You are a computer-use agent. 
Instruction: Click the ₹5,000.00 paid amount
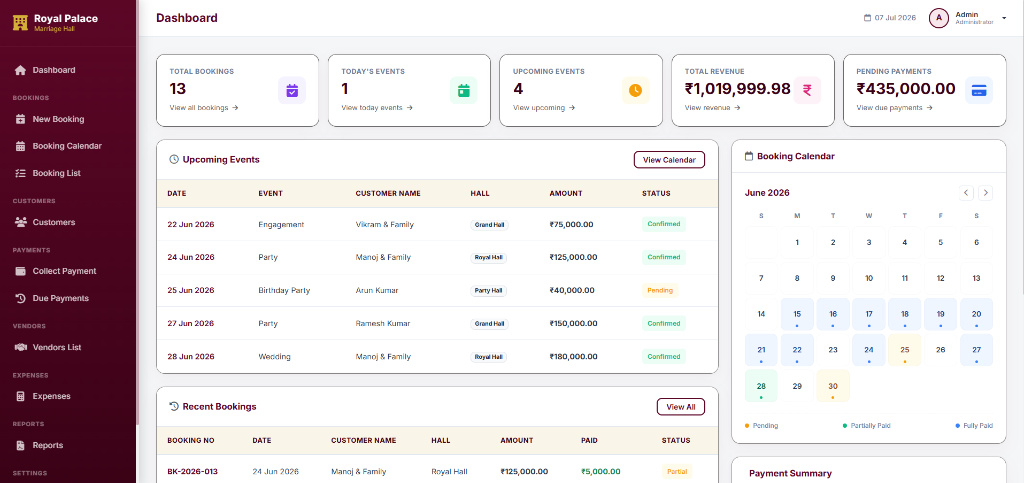tap(601, 471)
